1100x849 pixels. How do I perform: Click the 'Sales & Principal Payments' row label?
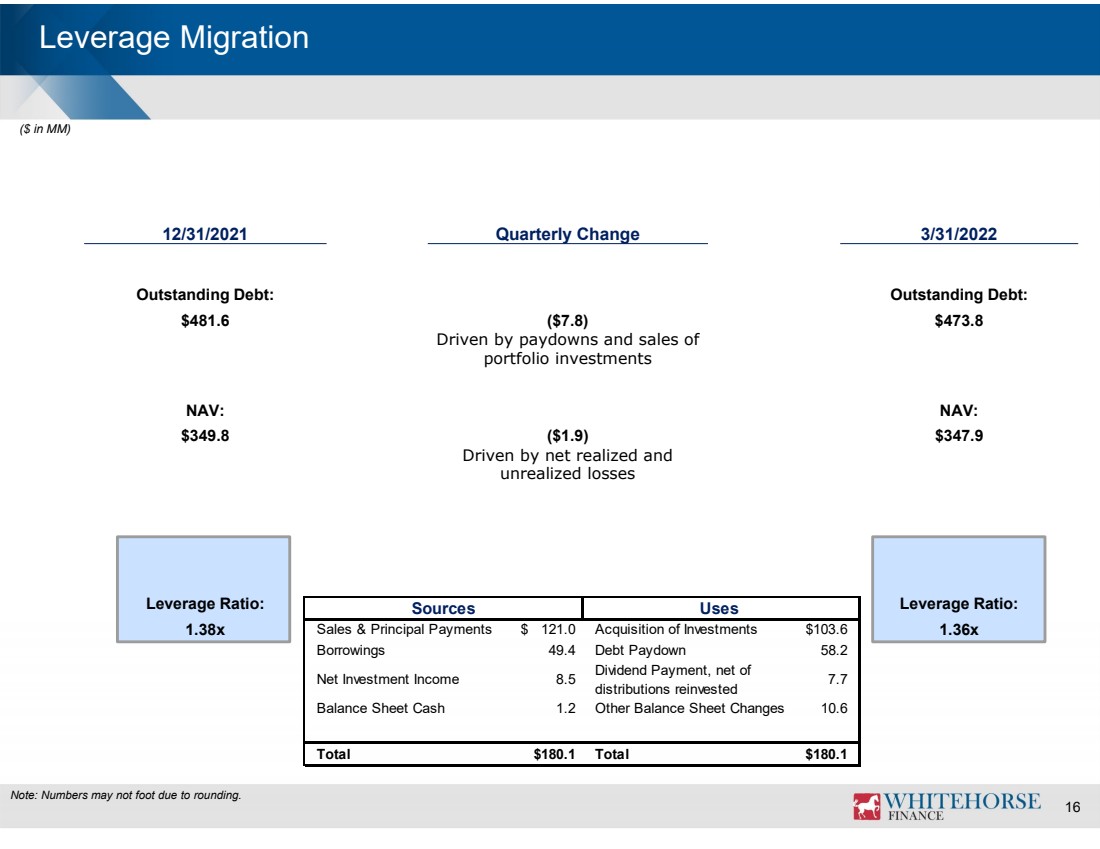404,629
